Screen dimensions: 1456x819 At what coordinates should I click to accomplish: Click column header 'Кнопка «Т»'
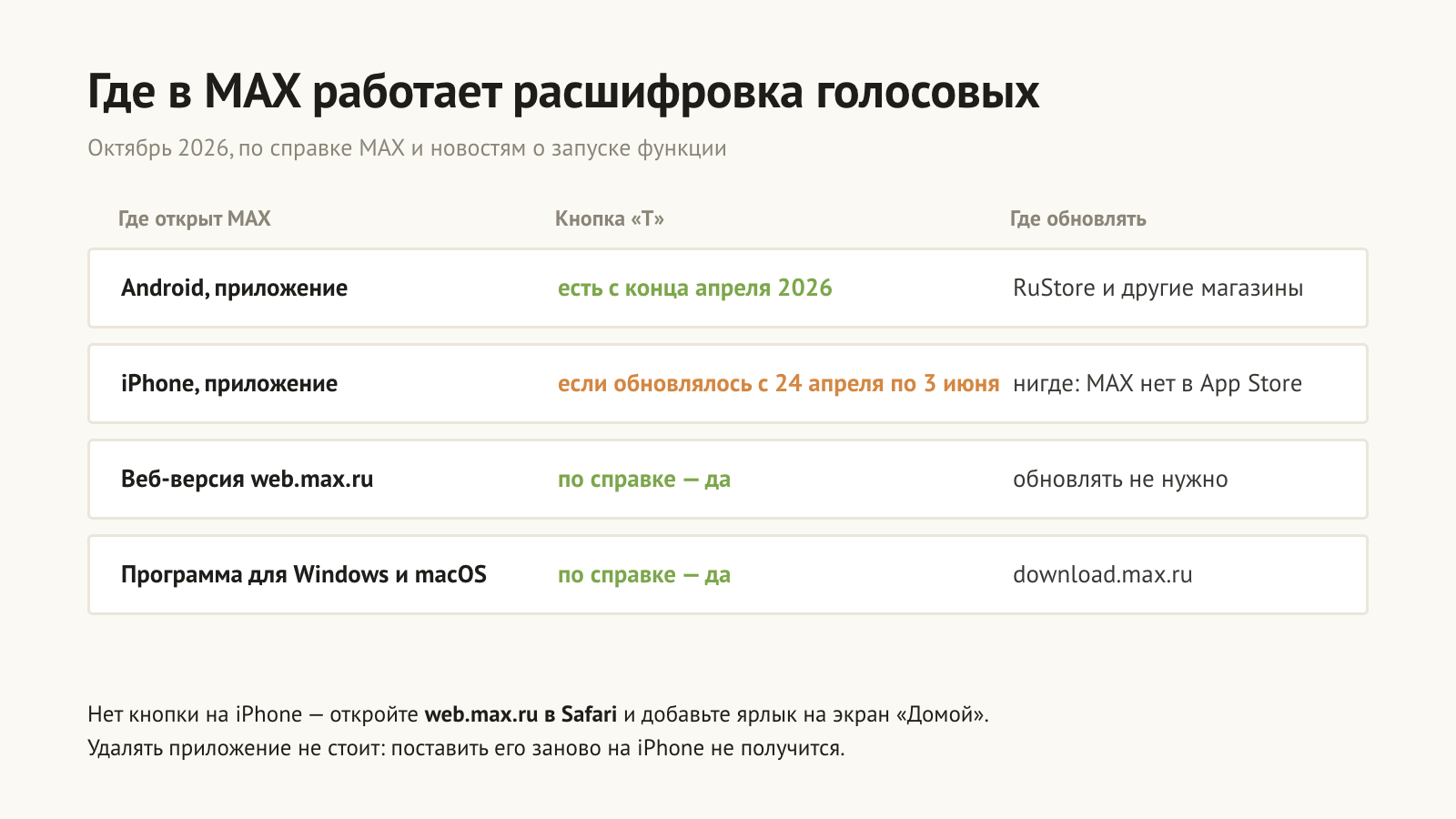(x=610, y=218)
